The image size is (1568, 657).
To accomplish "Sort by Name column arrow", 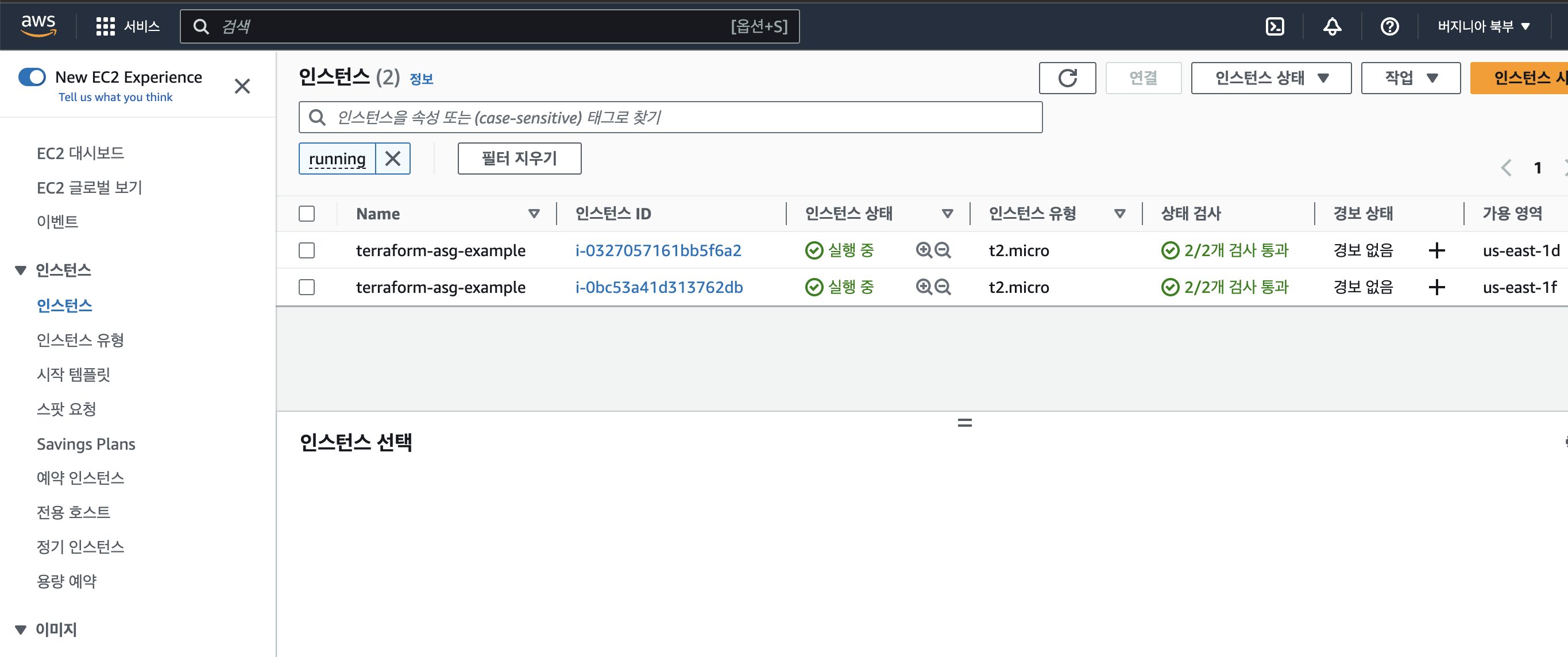I will [x=534, y=214].
